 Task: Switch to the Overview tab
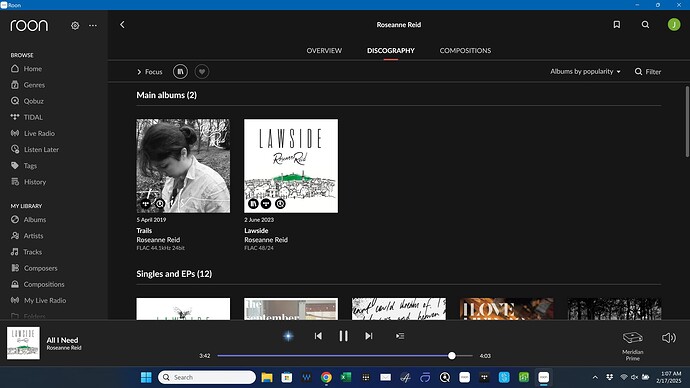click(324, 51)
